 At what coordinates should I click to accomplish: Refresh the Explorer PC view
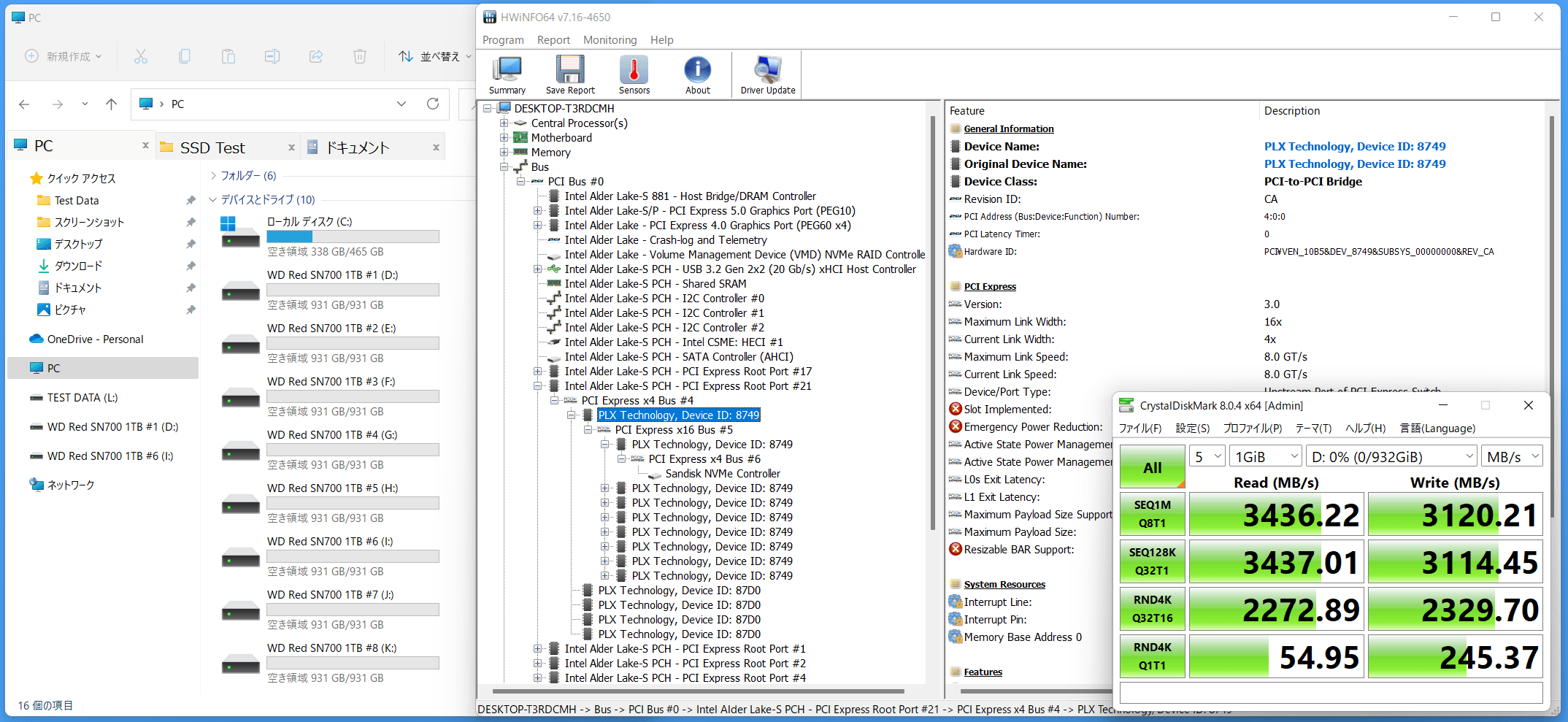coord(433,104)
